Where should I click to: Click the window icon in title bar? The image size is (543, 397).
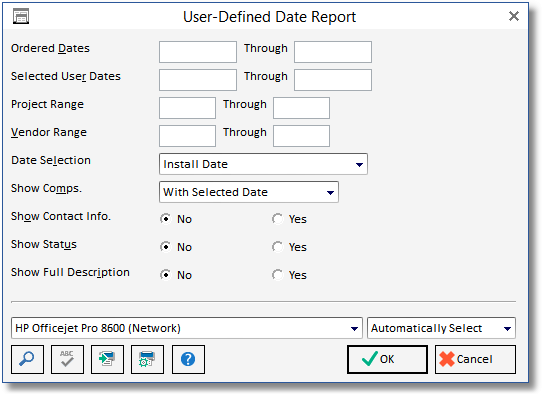click(21, 16)
